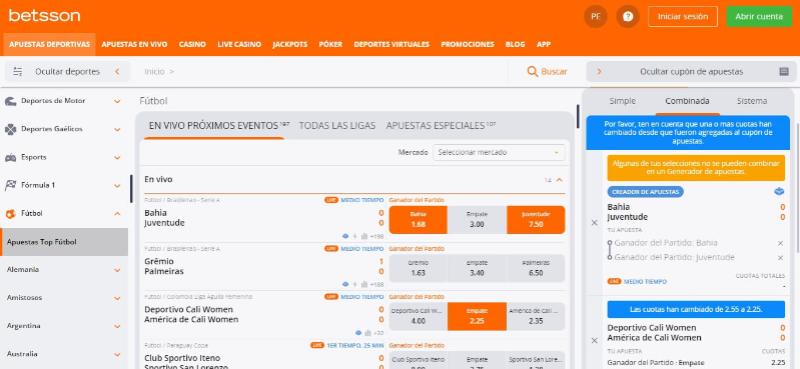800x369 pixels.
Task: Expand the Esports chevron
Action: [x=117, y=158]
